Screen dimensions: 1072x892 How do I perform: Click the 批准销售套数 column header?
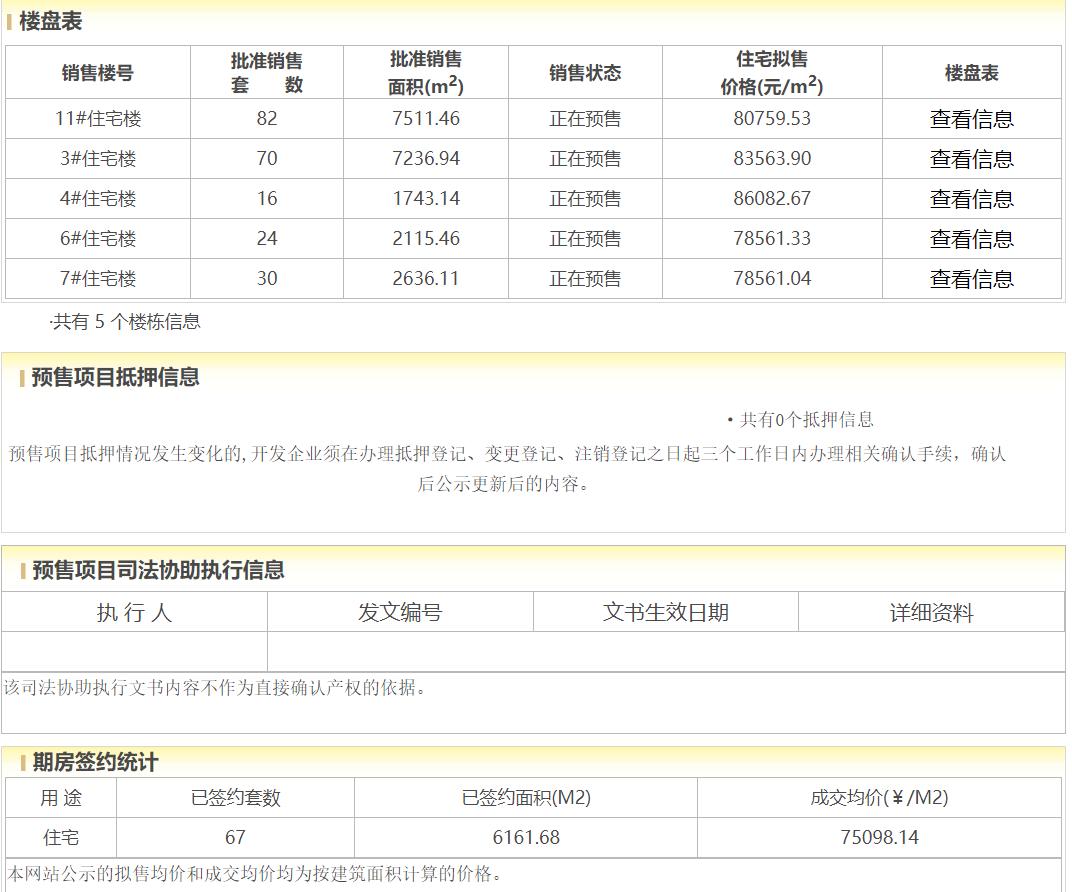pos(267,72)
